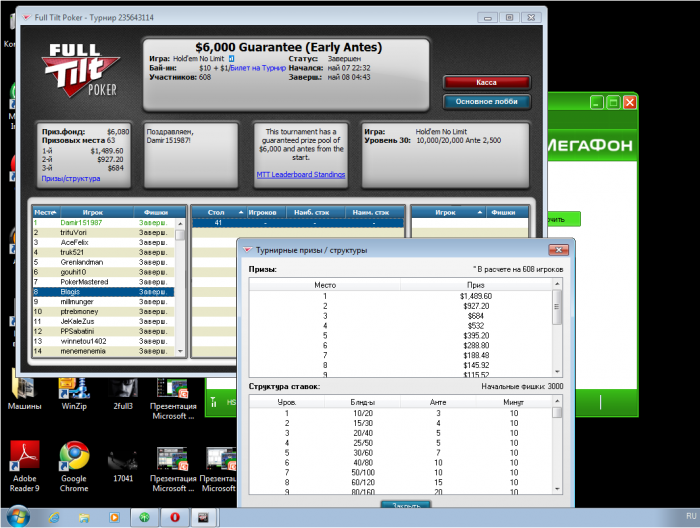Screen dimensions: 700x528
Task: Launch Internet Explorer from taskbar
Action: click(54, 517)
